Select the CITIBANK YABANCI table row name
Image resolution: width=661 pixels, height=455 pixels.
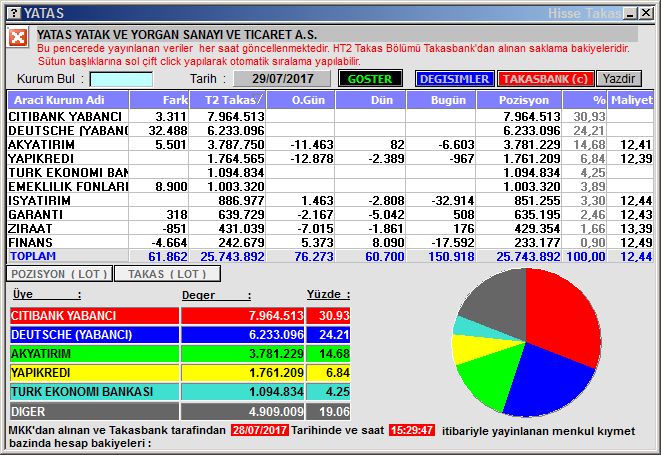pyautogui.click(x=65, y=117)
